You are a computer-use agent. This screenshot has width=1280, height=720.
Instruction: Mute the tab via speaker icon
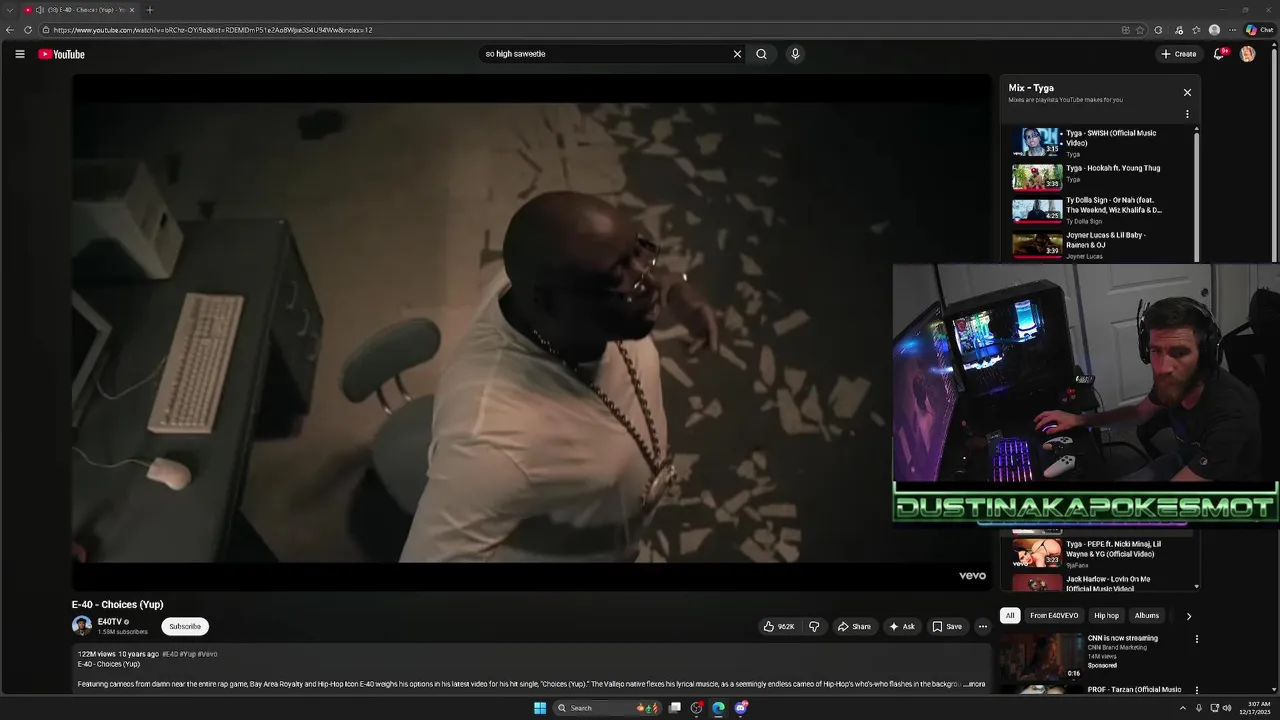(40, 10)
